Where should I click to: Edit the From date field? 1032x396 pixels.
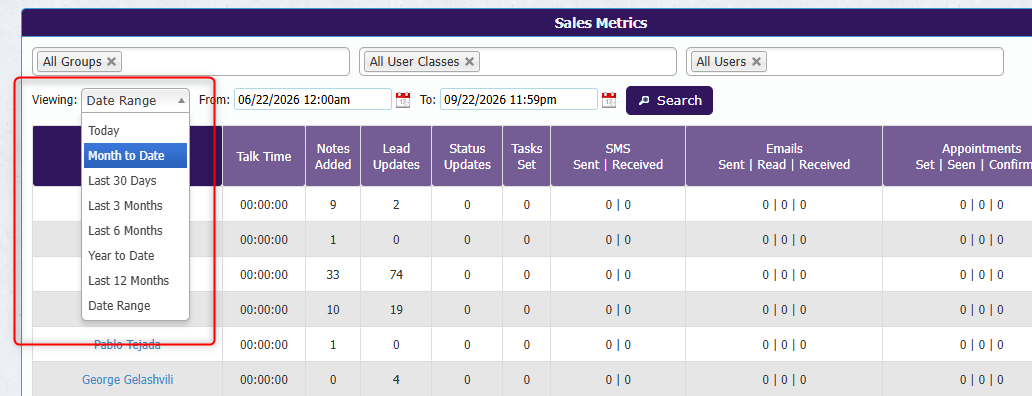(313, 100)
